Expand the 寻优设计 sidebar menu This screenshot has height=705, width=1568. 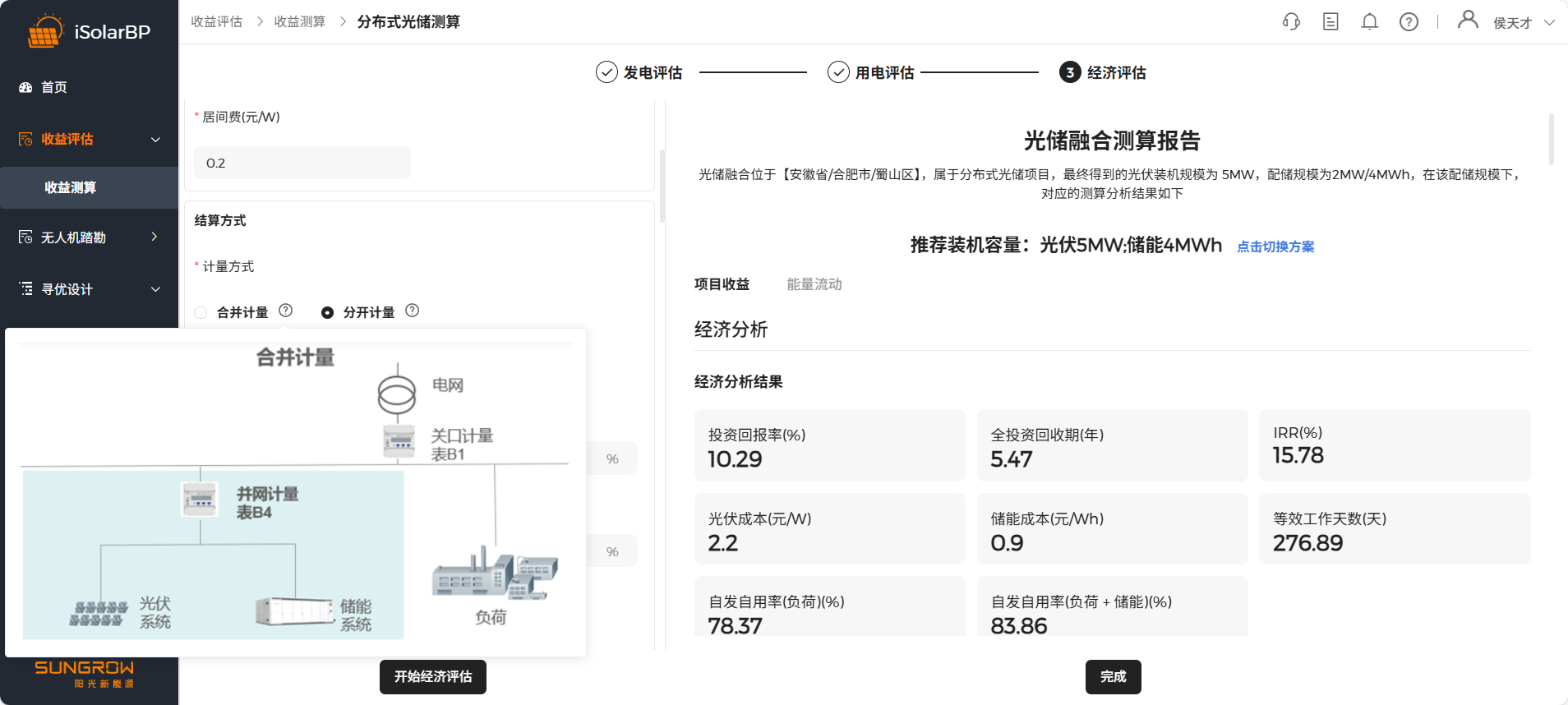155,289
